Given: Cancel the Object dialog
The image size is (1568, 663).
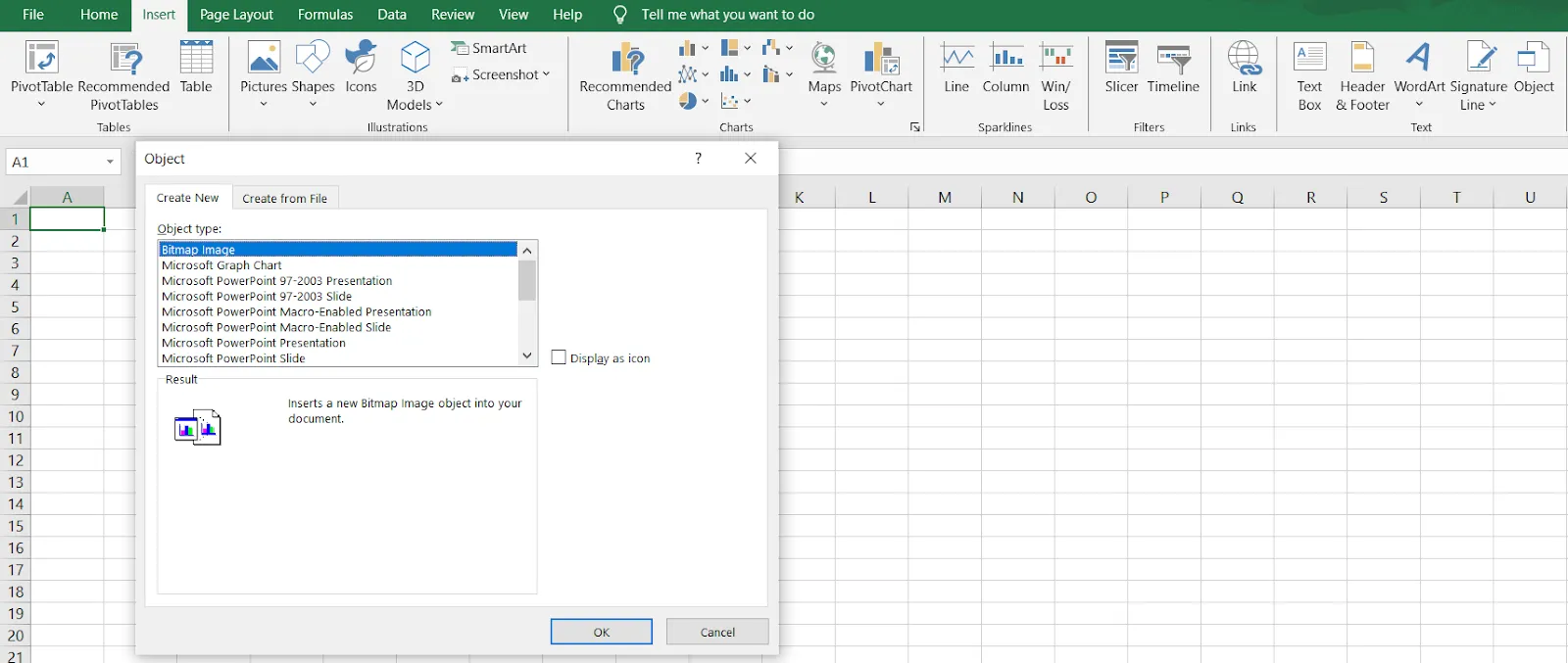Looking at the screenshot, I should coord(717,632).
